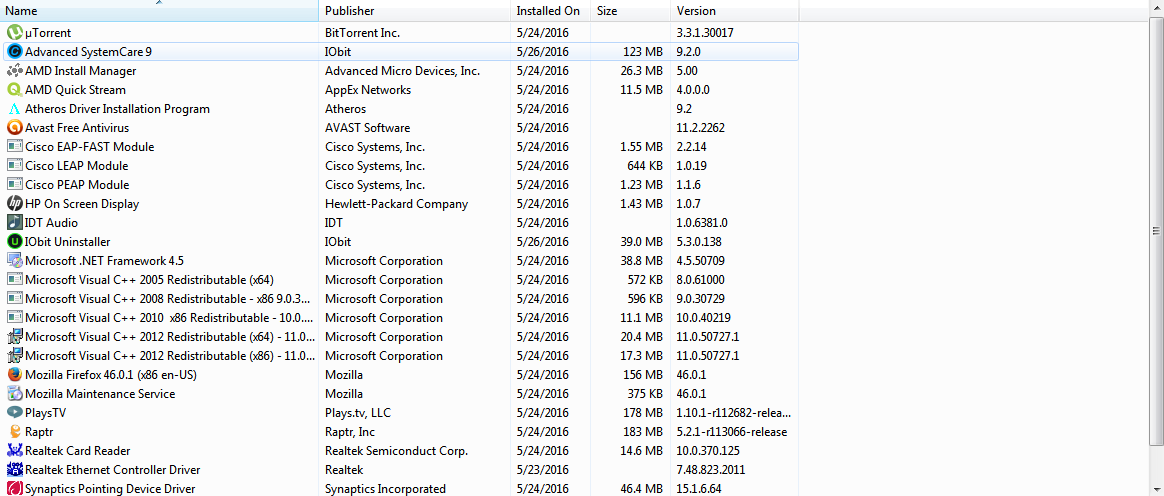Screen dimensions: 1164x496
Task: Click the Synaptics Pointing Device Driver icon
Action: pyautogui.click(x=15, y=489)
